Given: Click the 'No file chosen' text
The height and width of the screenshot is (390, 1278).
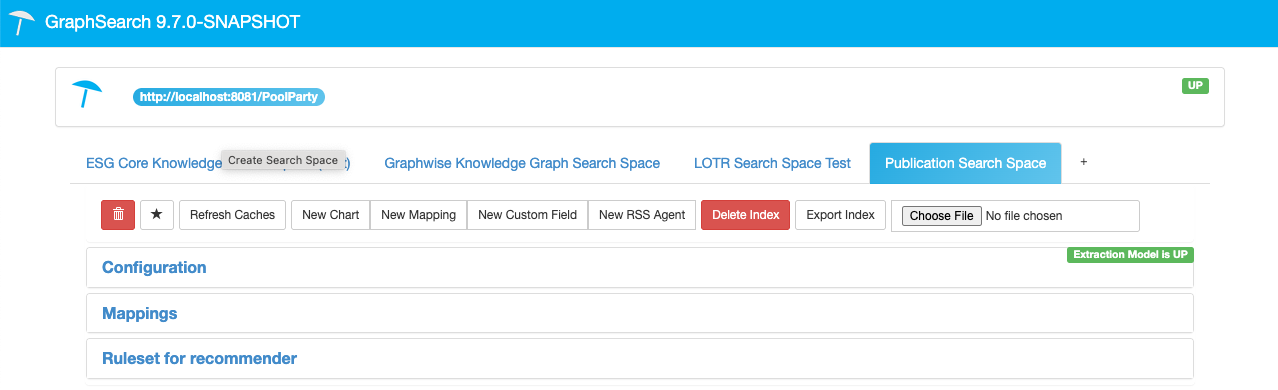Looking at the screenshot, I should pyautogui.click(x=1024, y=215).
